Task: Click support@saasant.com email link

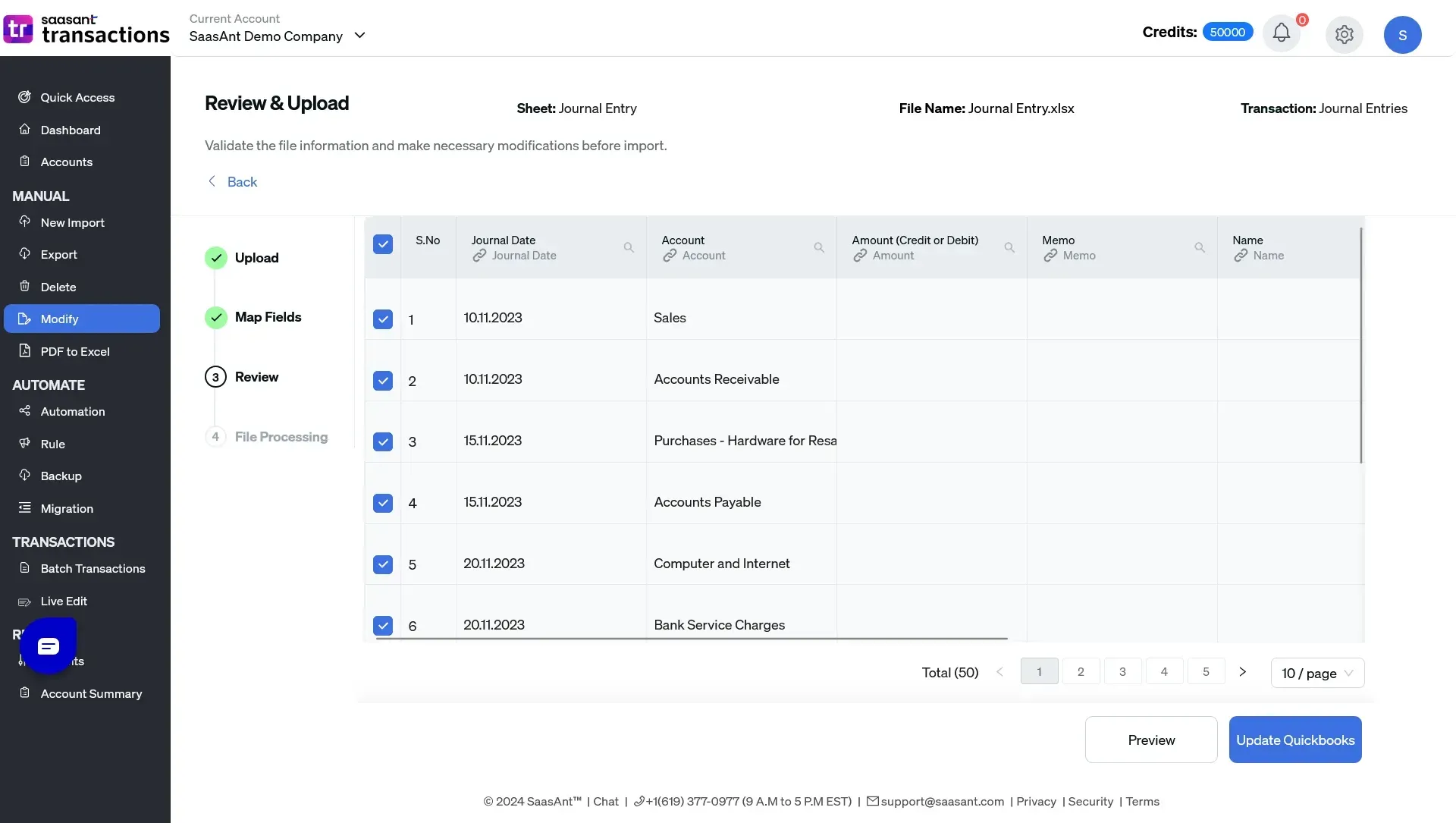Action: click(942, 801)
